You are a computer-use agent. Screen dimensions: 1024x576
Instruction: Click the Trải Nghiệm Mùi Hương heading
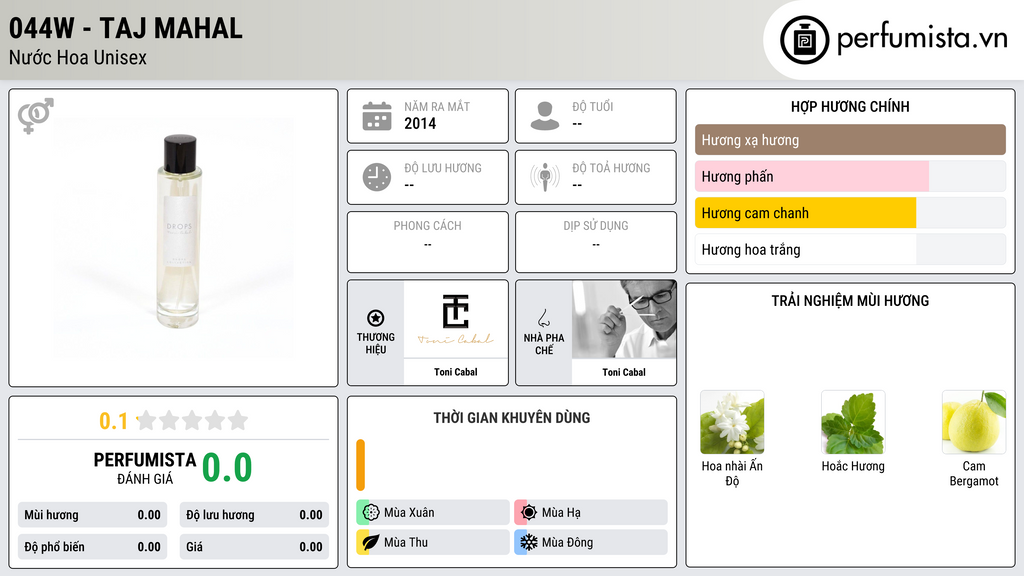850,301
